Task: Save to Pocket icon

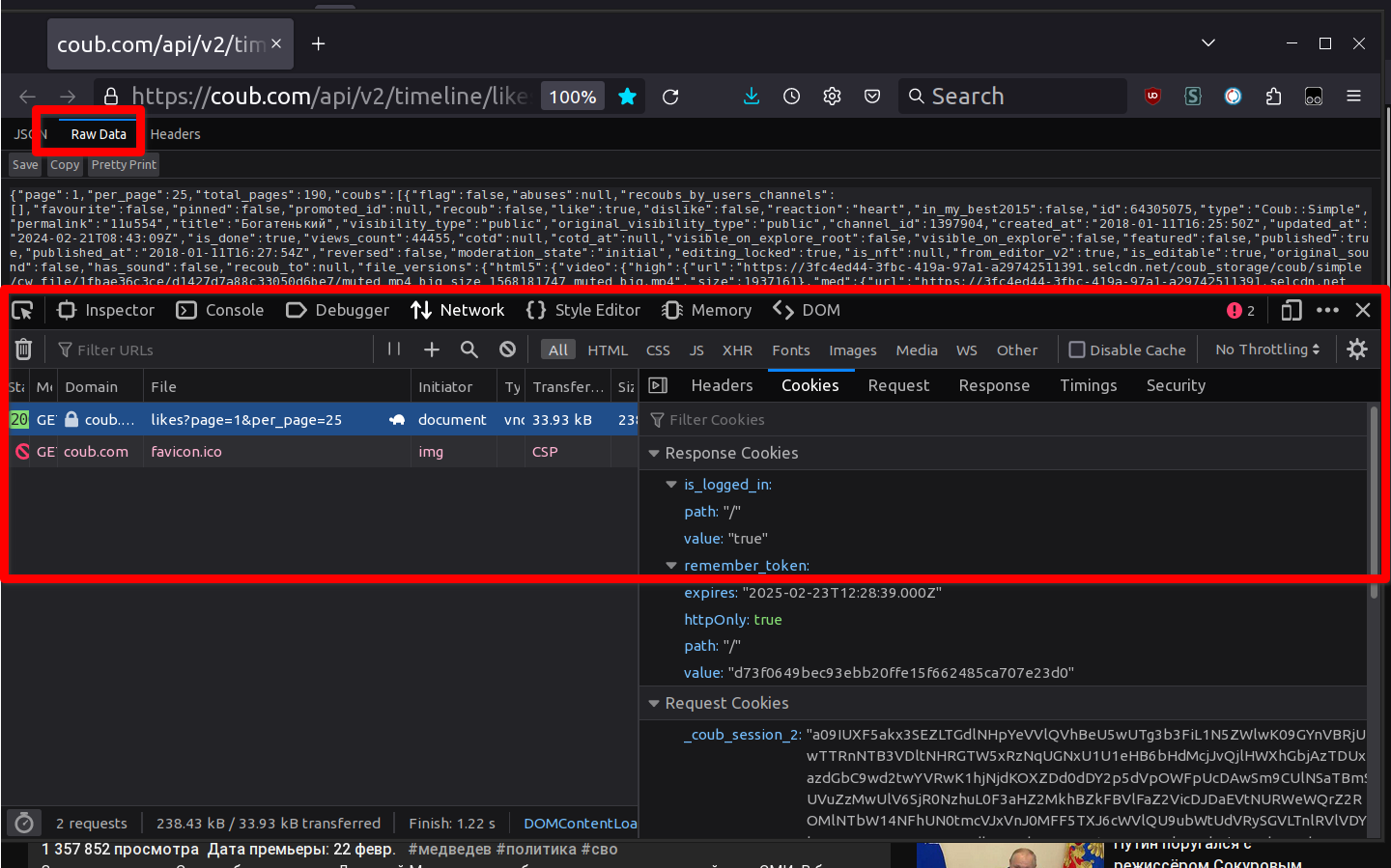Action: coord(872,97)
